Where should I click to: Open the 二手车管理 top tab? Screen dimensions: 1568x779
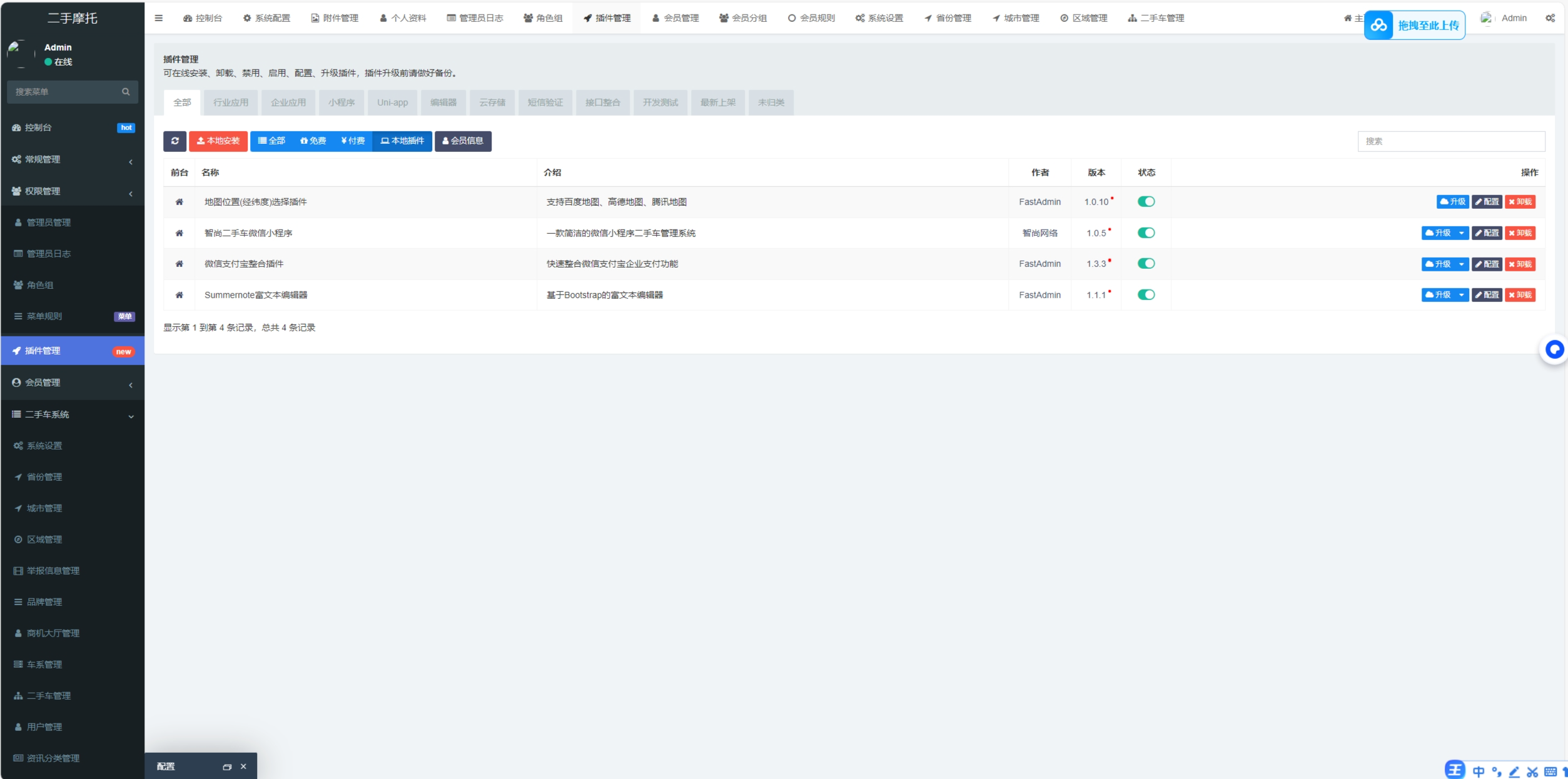point(1156,18)
